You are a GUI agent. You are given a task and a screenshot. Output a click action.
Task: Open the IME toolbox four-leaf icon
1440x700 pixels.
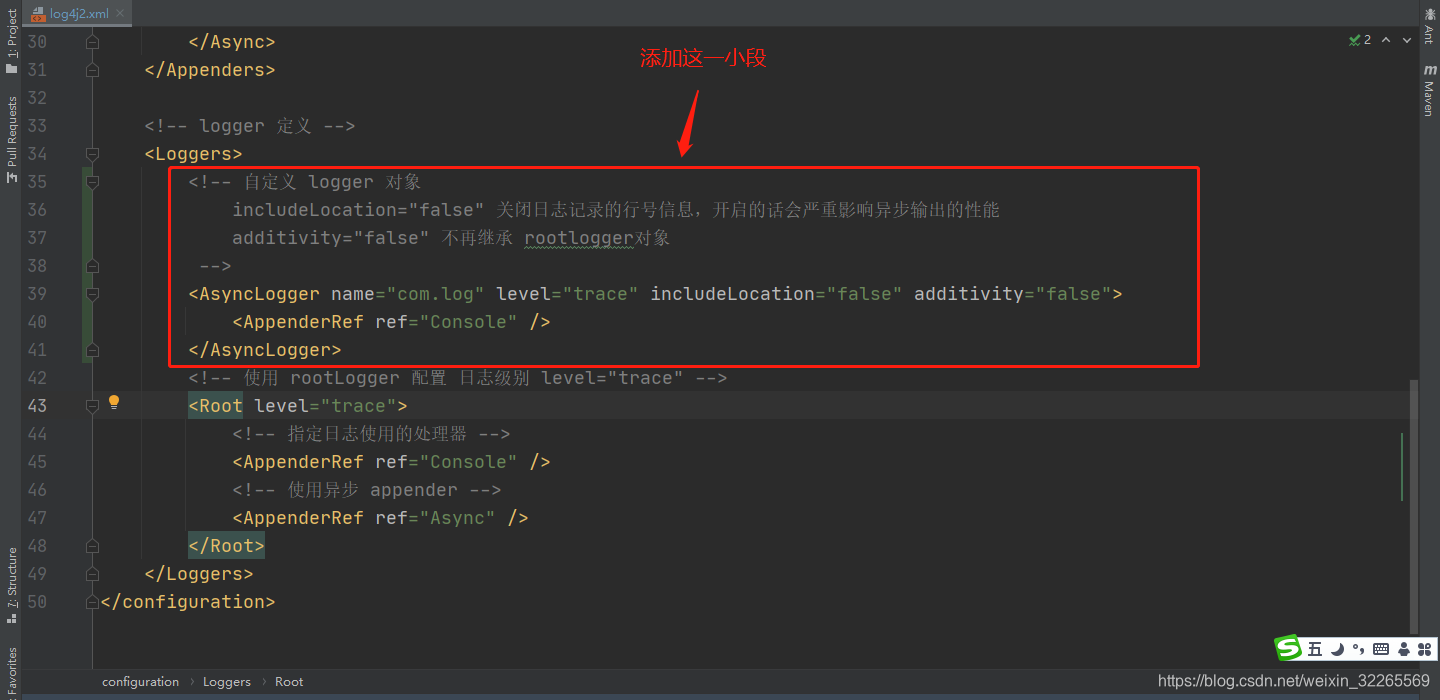point(1424,649)
